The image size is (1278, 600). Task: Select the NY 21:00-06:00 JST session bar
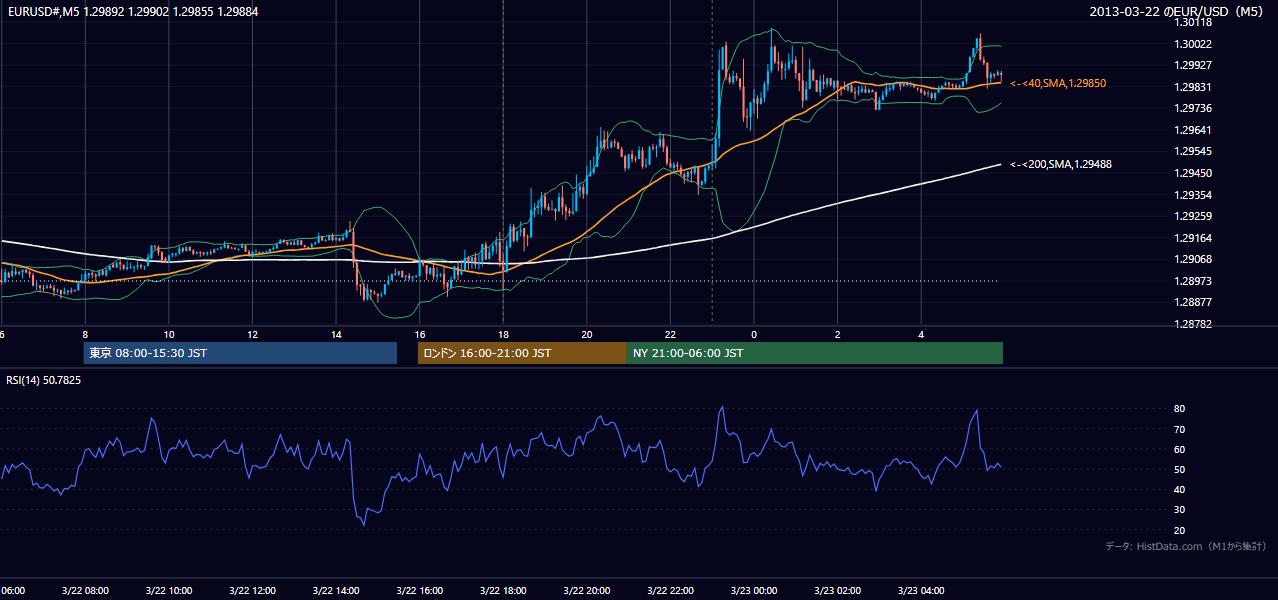(x=815, y=353)
